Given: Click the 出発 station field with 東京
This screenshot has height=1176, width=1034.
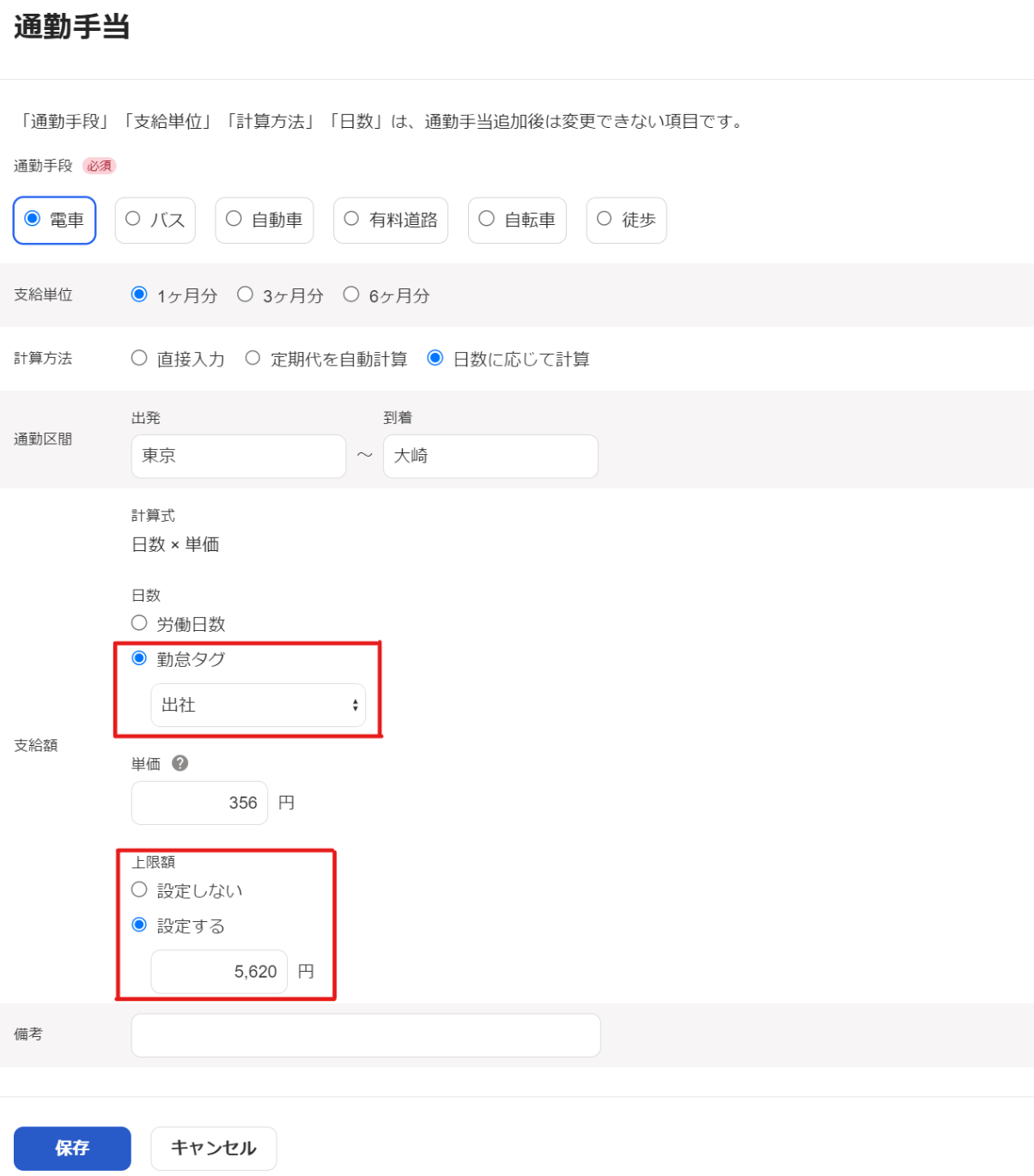Looking at the screenshot, I should click(239, 456).
